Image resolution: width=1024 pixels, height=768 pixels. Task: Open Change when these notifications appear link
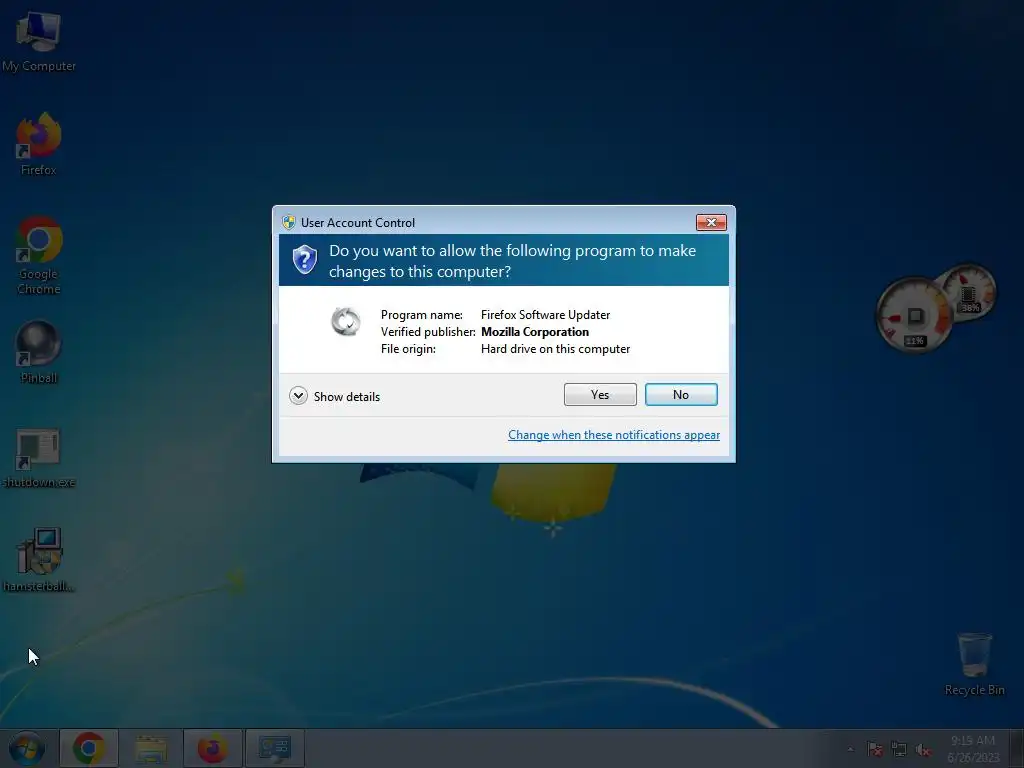614,435
